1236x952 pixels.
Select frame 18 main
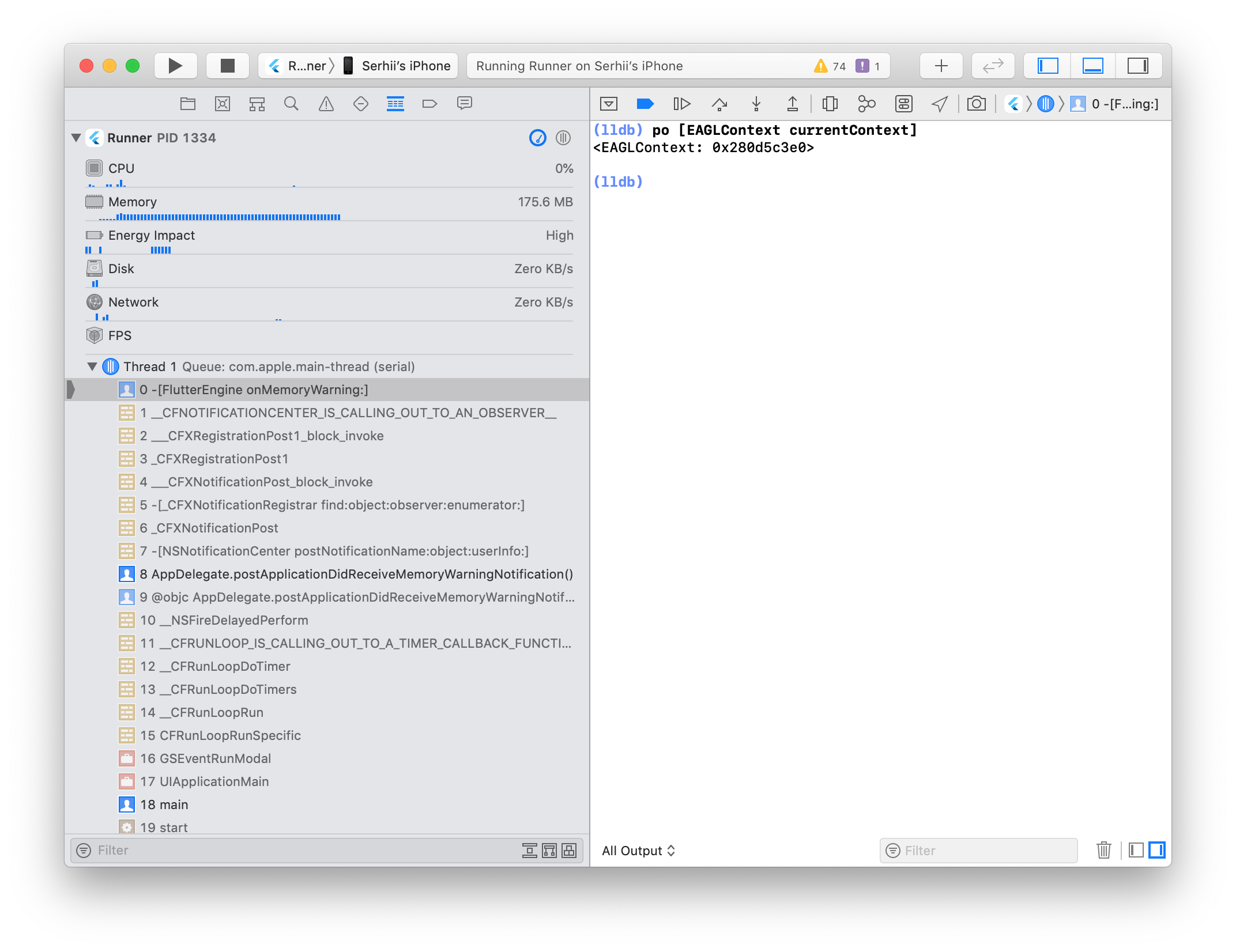[x=327, y=804]
